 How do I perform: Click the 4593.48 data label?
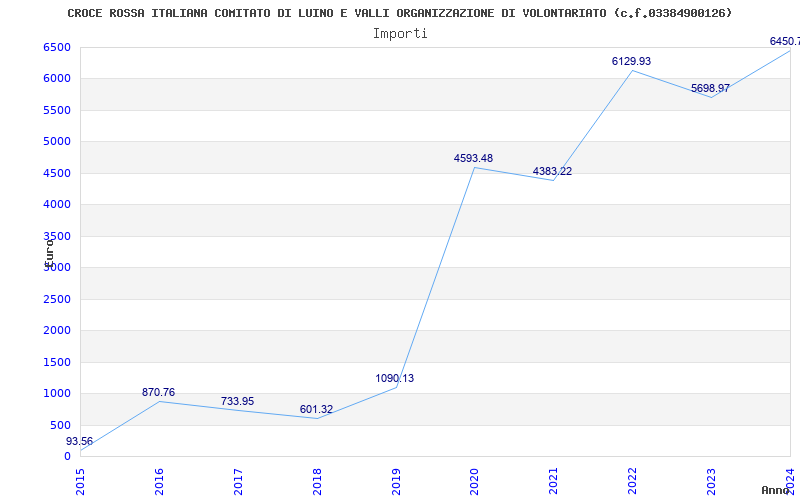tap(473, 159)
